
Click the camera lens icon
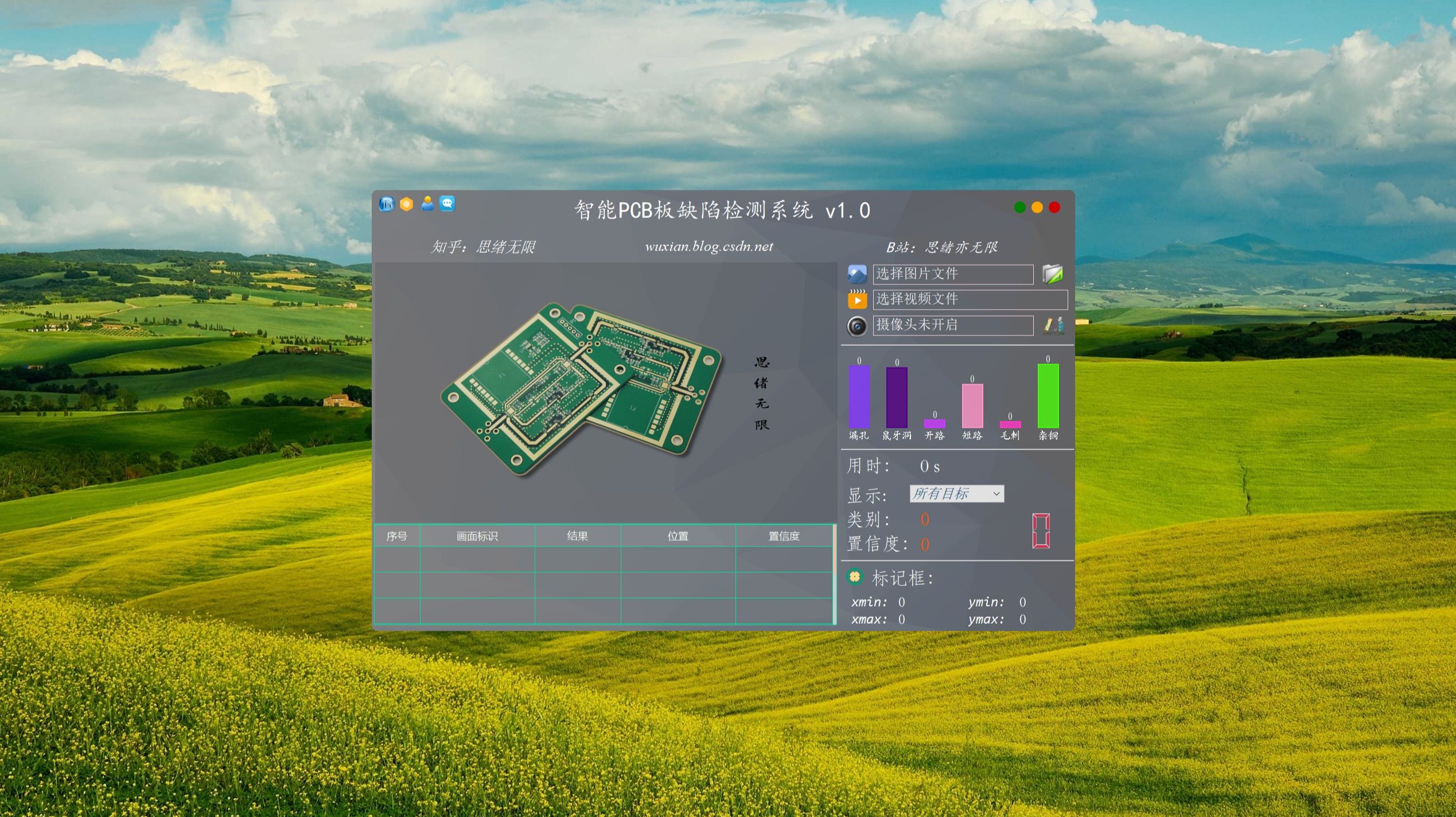tap(857, 326)
